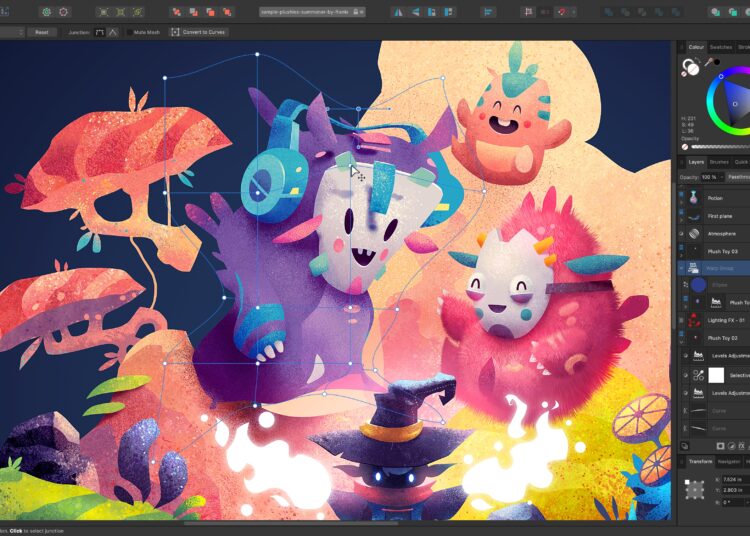Click Convert to Curves button
The height and width of the screenshot is (536, 750).
click(199, 32)
